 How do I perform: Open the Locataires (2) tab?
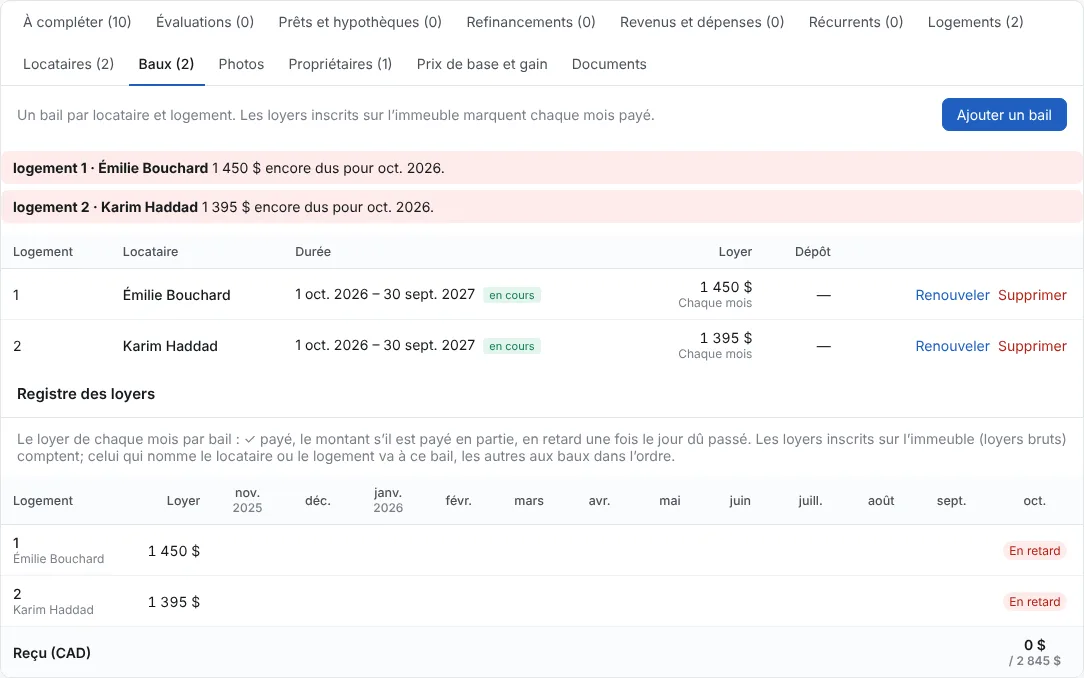click(68, 64)
